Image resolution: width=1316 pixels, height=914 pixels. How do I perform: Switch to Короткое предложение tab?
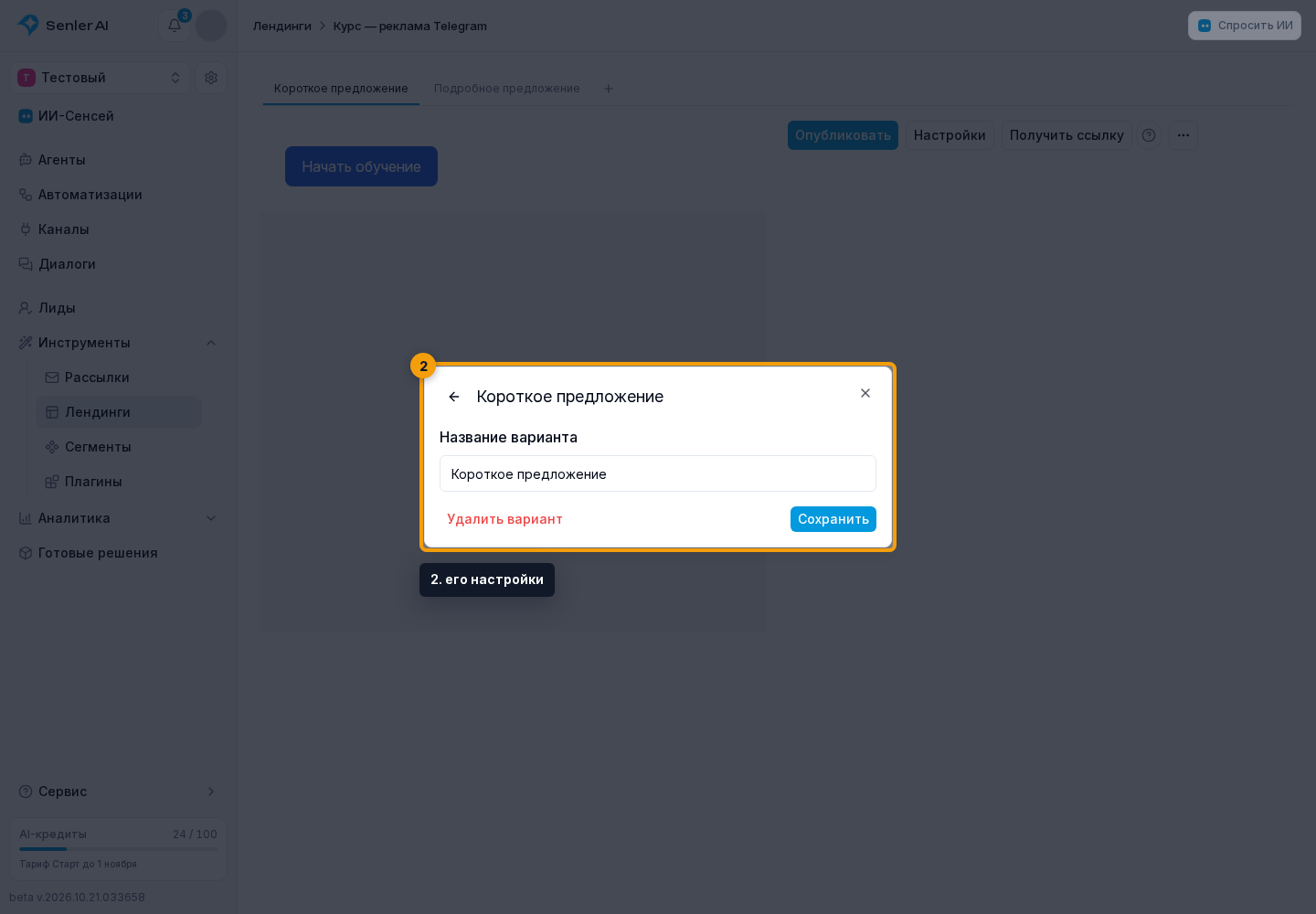point(341,89)
